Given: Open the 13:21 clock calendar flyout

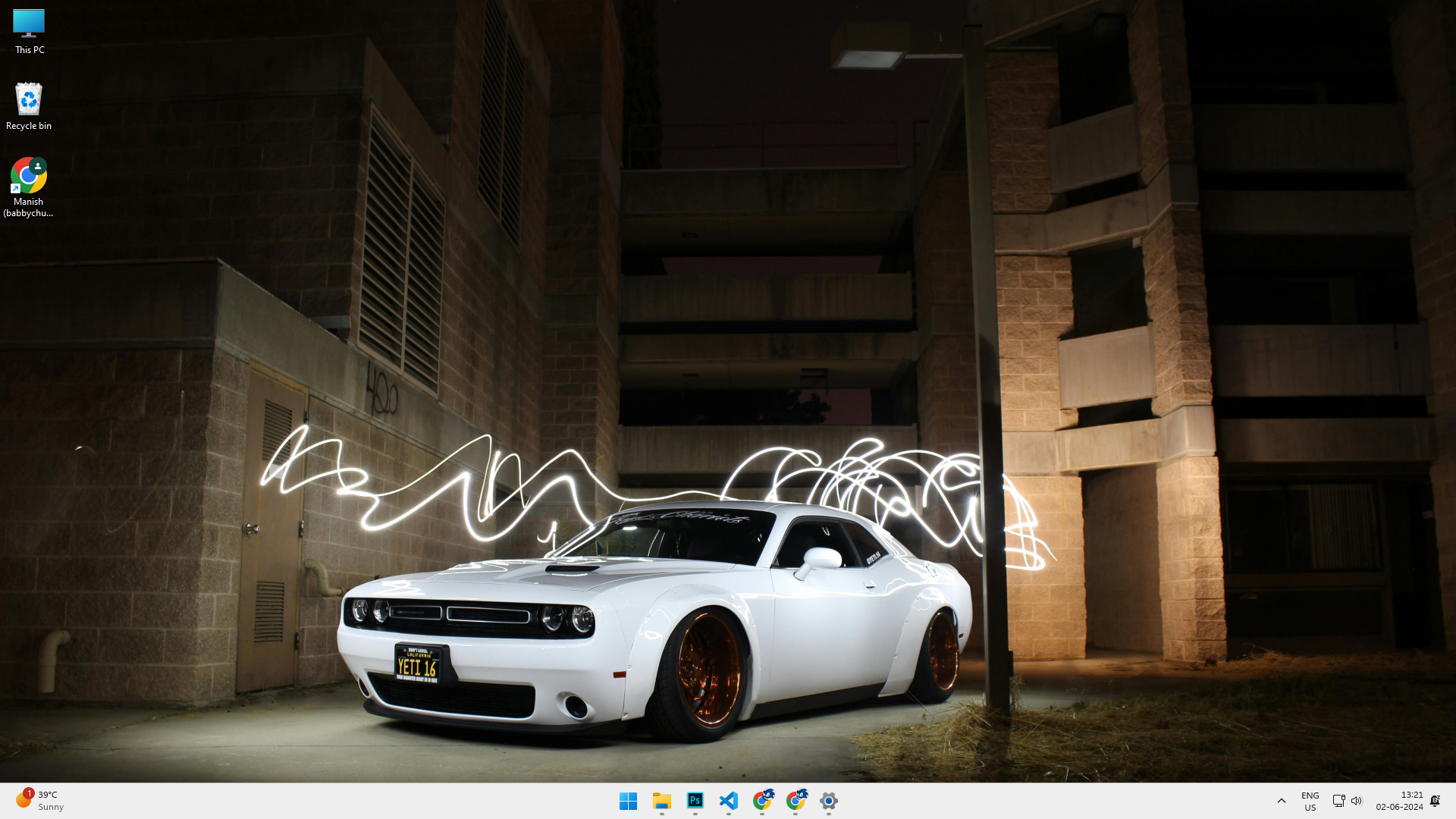Looking at the screenshot, I should tap(1400, 801).
